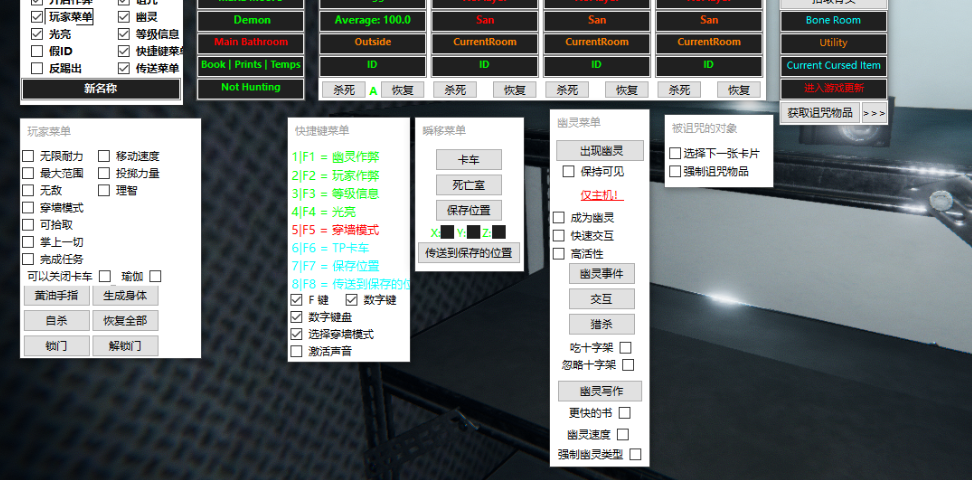Viewport: 972px width, 480px height.
Task: Enable the 强制幽灵类型 checkbox
Action: coord(635,454)
